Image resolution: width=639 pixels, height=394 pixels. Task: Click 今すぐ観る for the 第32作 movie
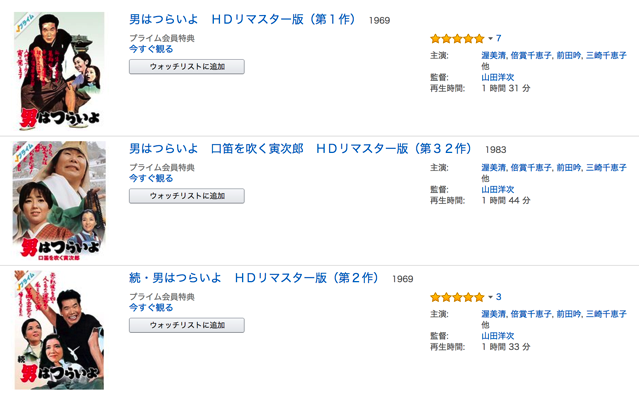(151, 178)
